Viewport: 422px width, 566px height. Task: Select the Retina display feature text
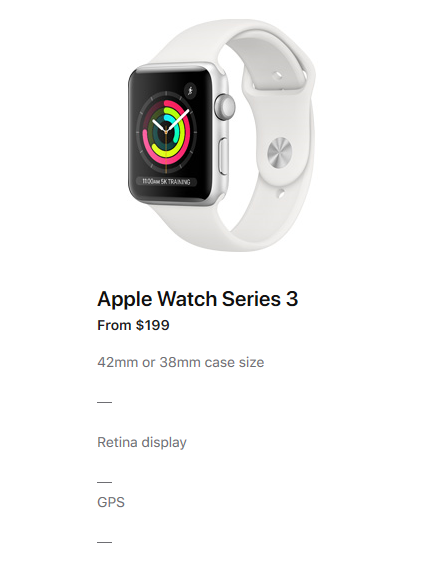point(142,442)
